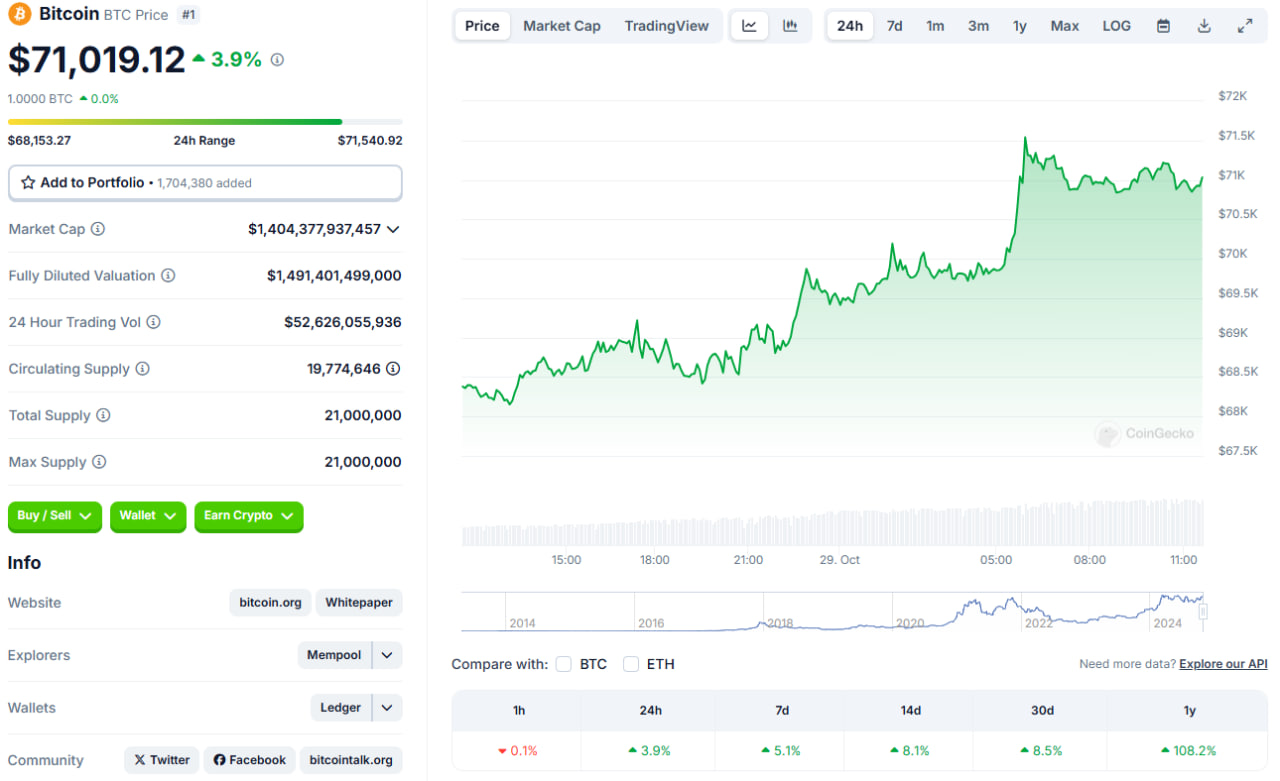Click the Circulating Supply label info icon
Viewport: 1280px width, 781px height.
pyautogui.click(x=143, y=369)
